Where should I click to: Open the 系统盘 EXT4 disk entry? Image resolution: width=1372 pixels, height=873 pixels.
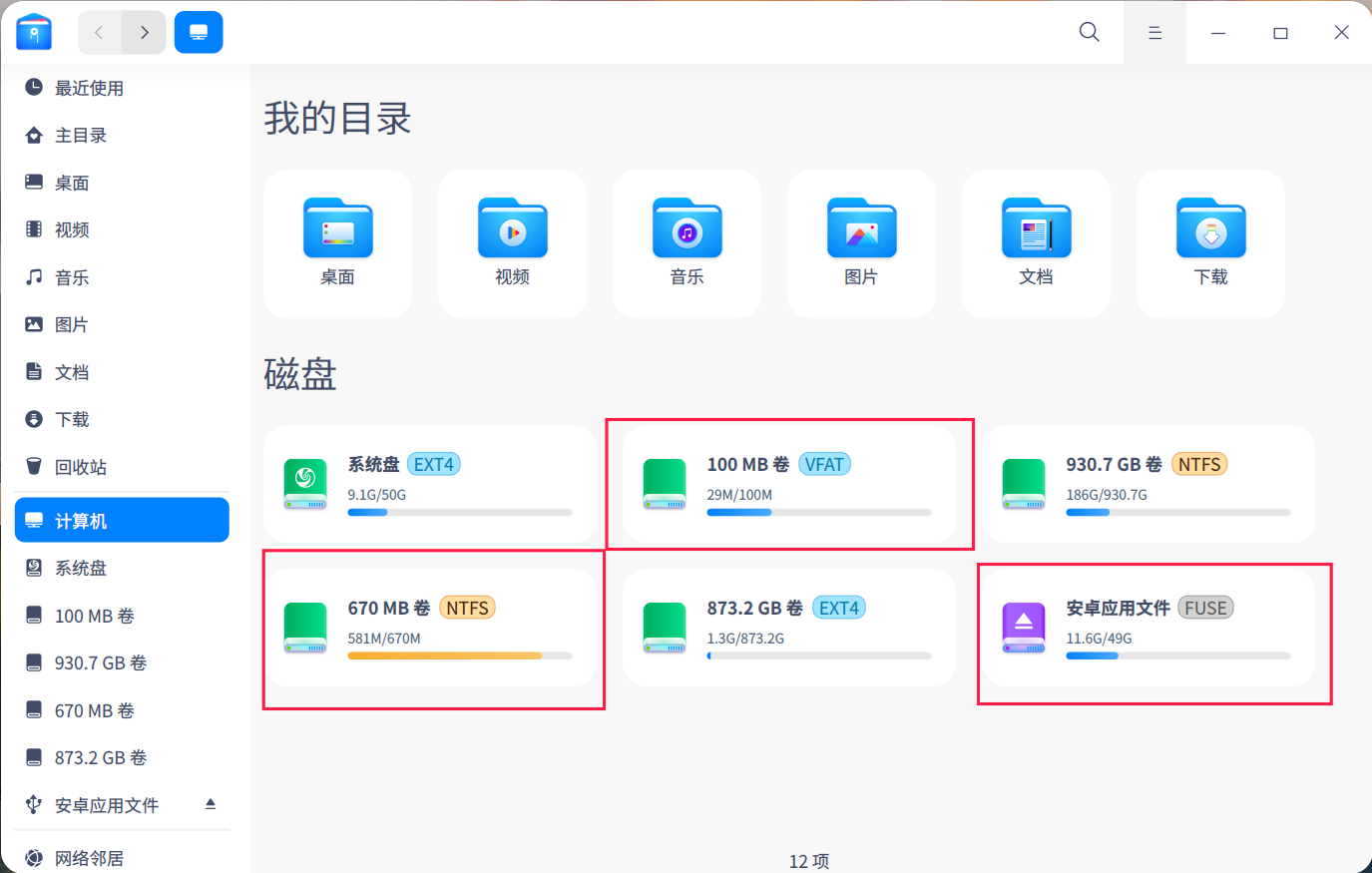click(x=431, y=484)
